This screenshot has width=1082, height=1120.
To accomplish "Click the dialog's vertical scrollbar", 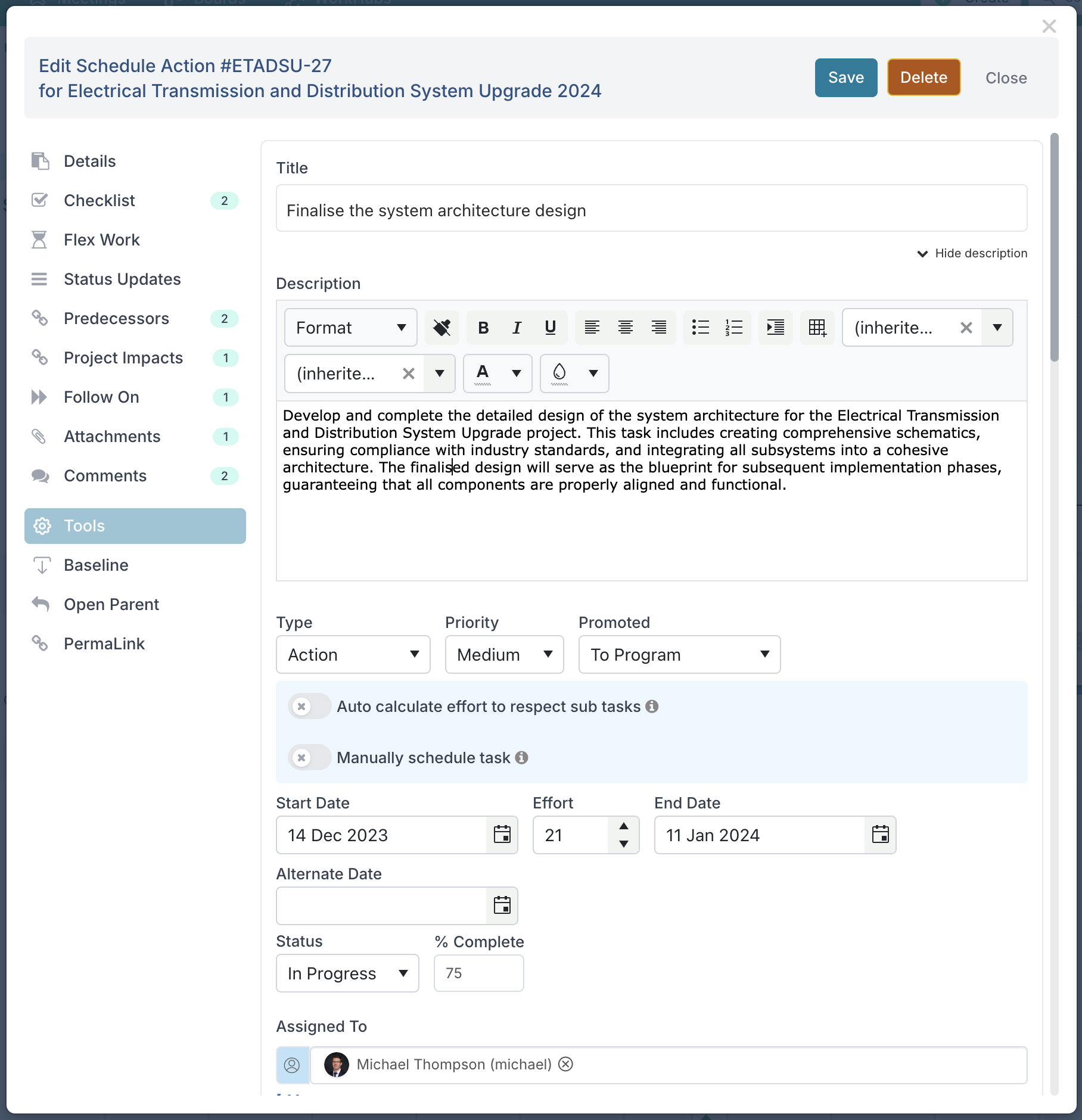I will [x=1054, y=247].
